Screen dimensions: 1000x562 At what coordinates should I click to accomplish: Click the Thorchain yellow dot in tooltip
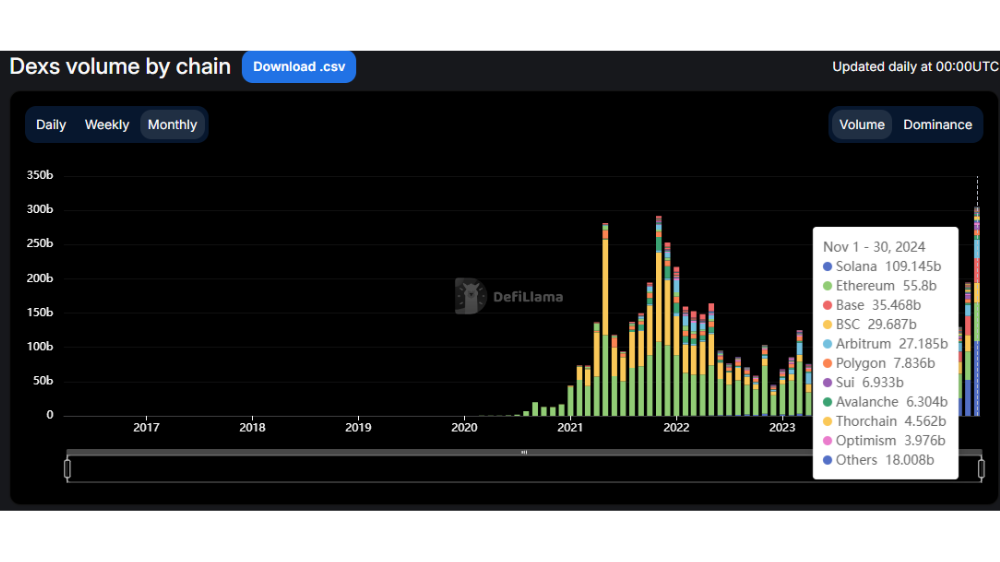[x=827, y=422]
